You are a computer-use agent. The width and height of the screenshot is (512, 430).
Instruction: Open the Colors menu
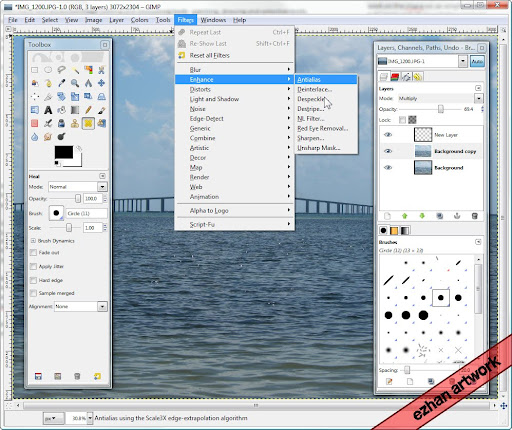pos(139,20)
